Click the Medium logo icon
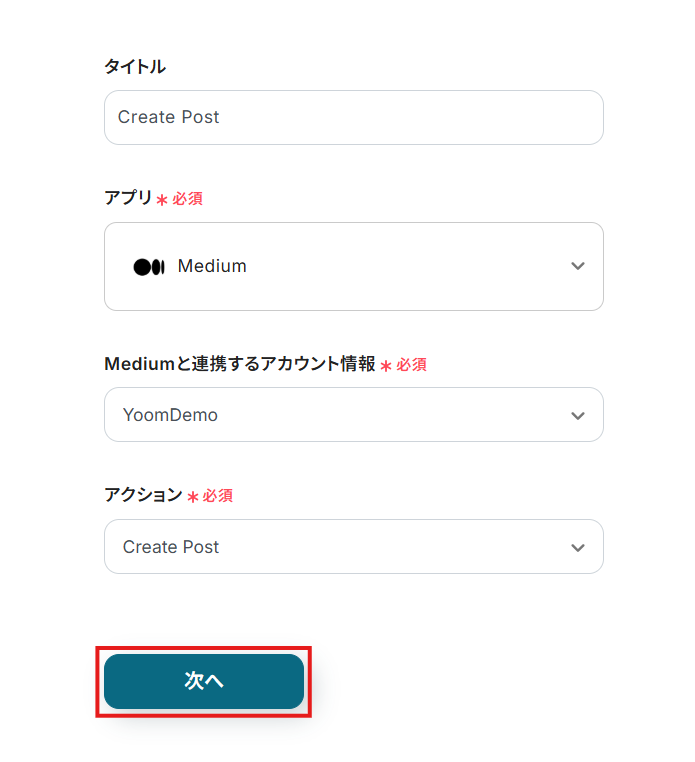695x762 pixels. coord(148,267)
